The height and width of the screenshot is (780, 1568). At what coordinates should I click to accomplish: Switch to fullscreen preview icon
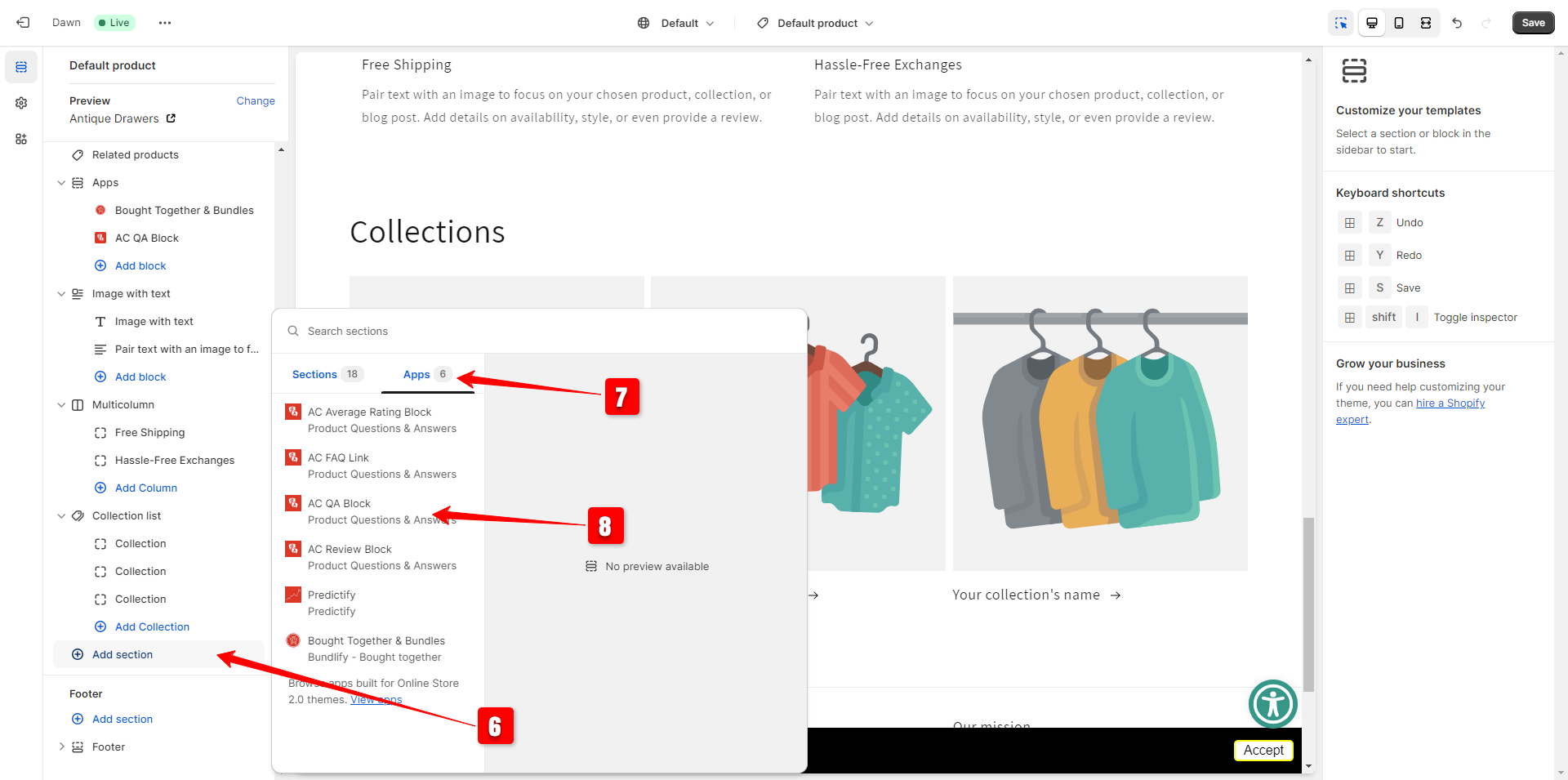pos(1426,23)
